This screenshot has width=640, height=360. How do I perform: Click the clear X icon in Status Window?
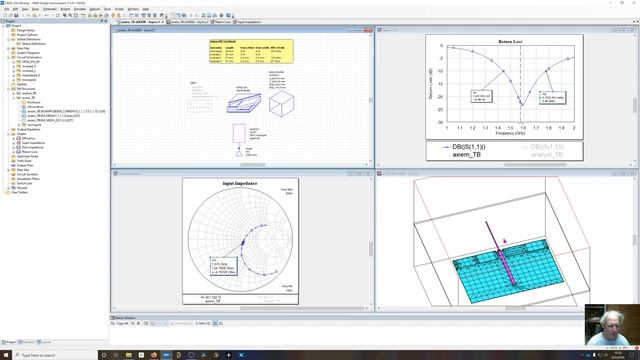click(x=133, y=323)
